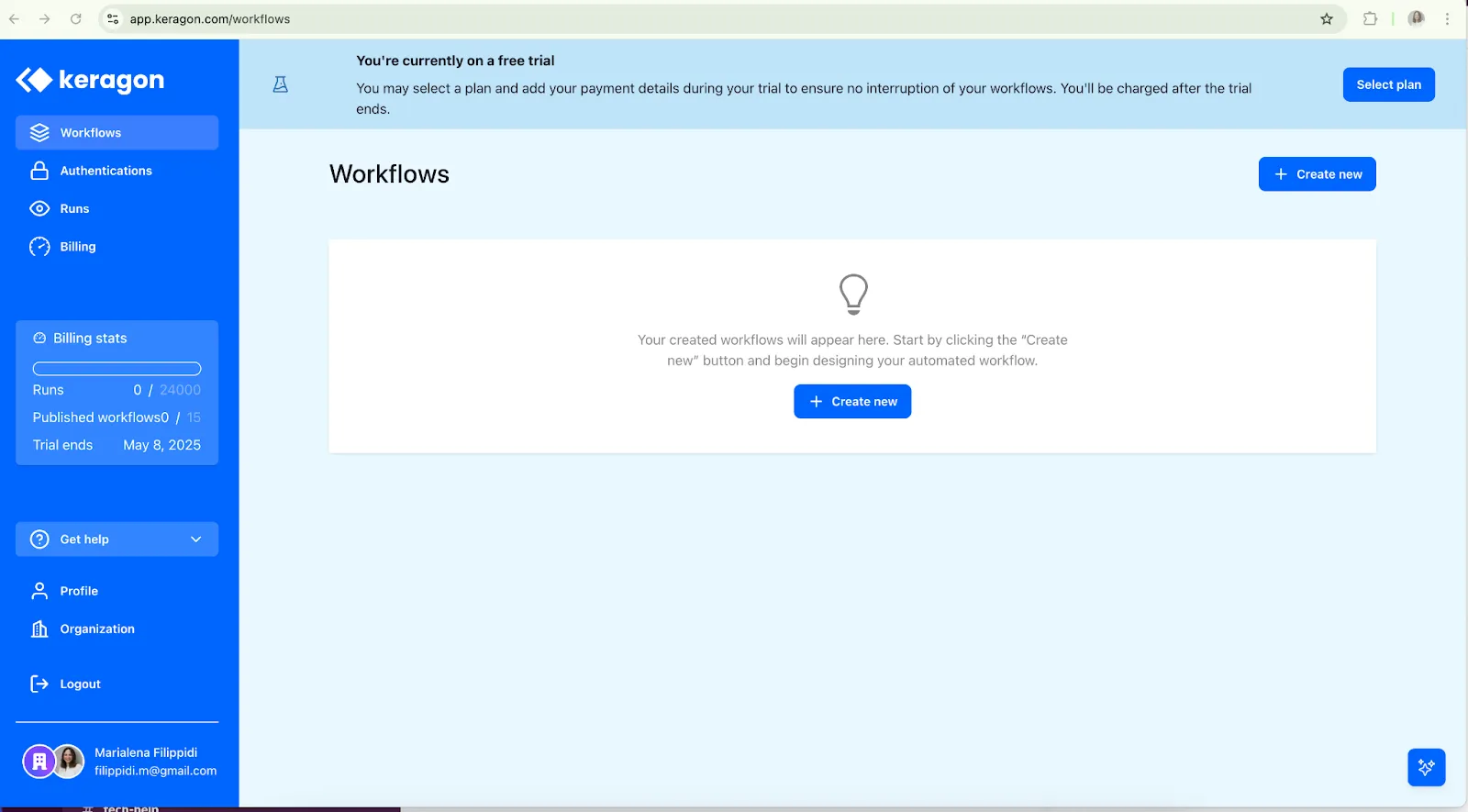Open the Authentications menu item
Viewport: 1468px width, 812px height.
[x=117, y=171]
